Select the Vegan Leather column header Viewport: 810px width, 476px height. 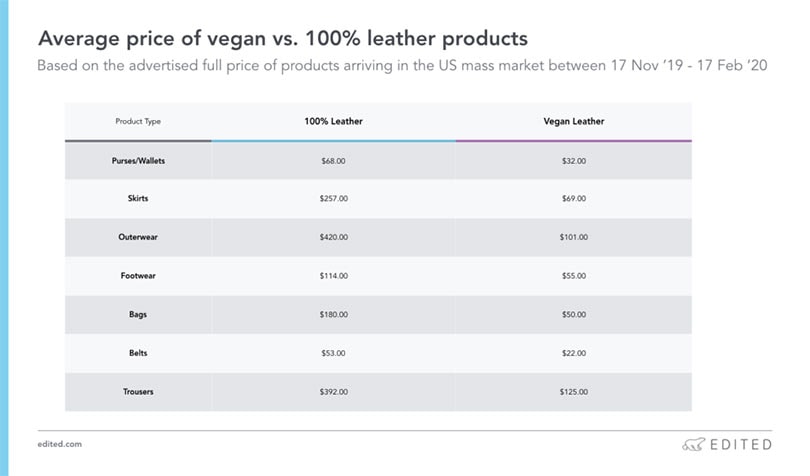573,121
